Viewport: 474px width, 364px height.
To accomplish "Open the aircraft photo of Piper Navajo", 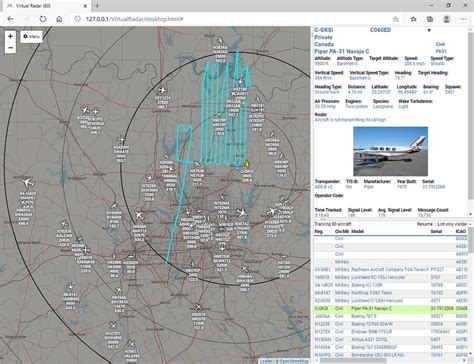I will pyautogui.click(x=390, y=151).
